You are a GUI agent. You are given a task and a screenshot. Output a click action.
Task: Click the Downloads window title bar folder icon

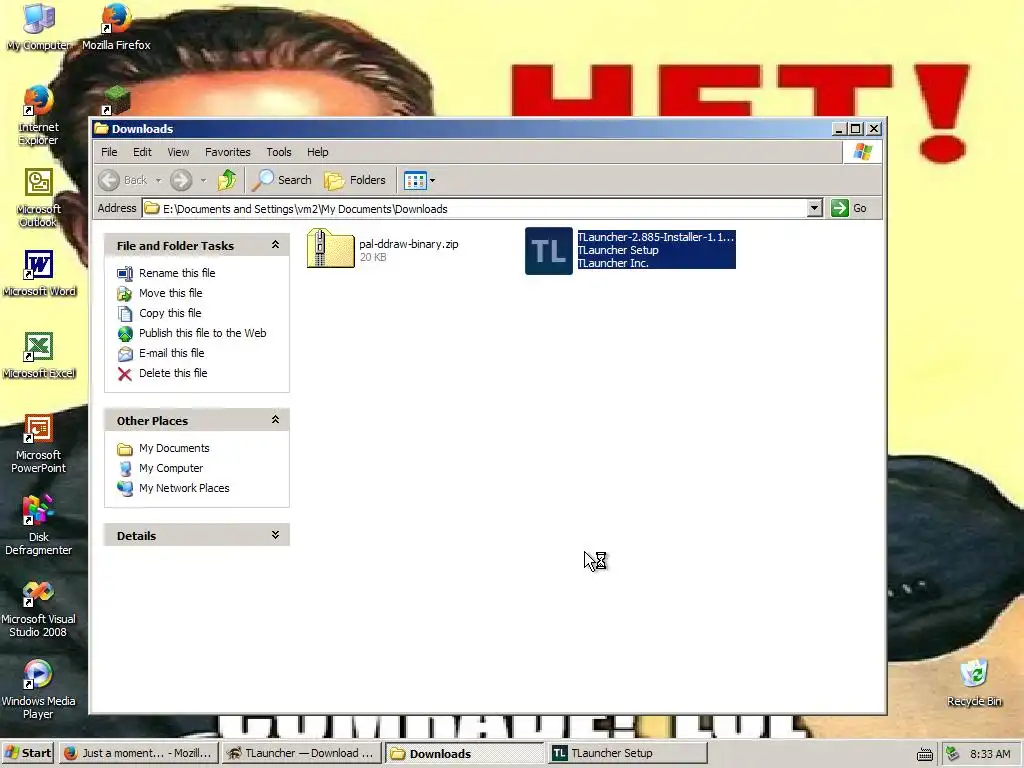click(101, 128)
